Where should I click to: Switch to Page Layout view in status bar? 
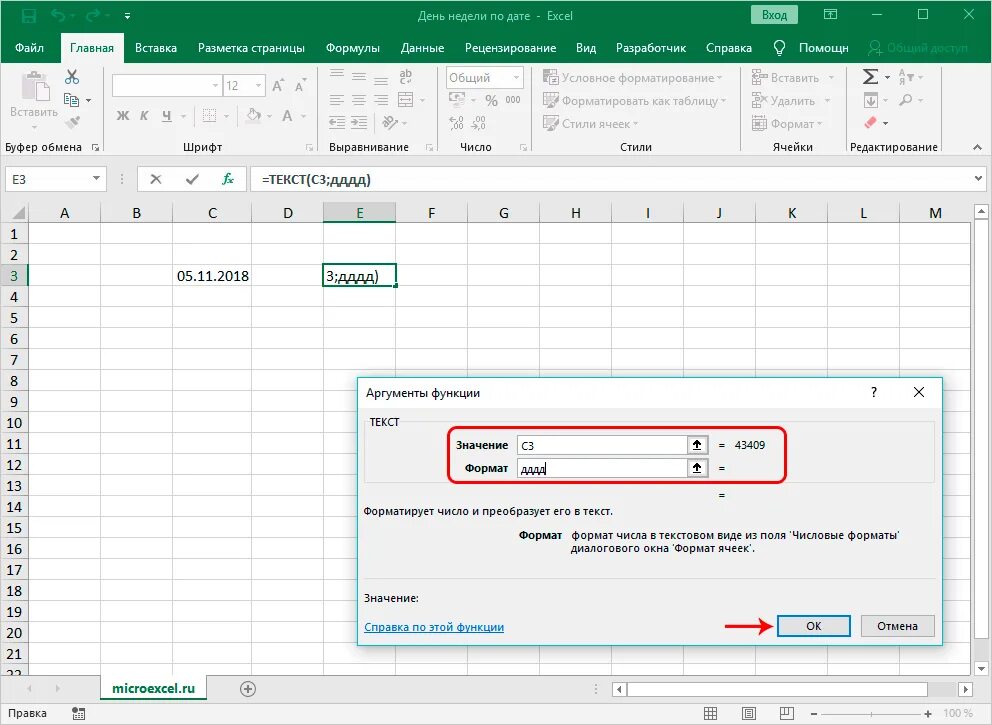tap(748, 714)
